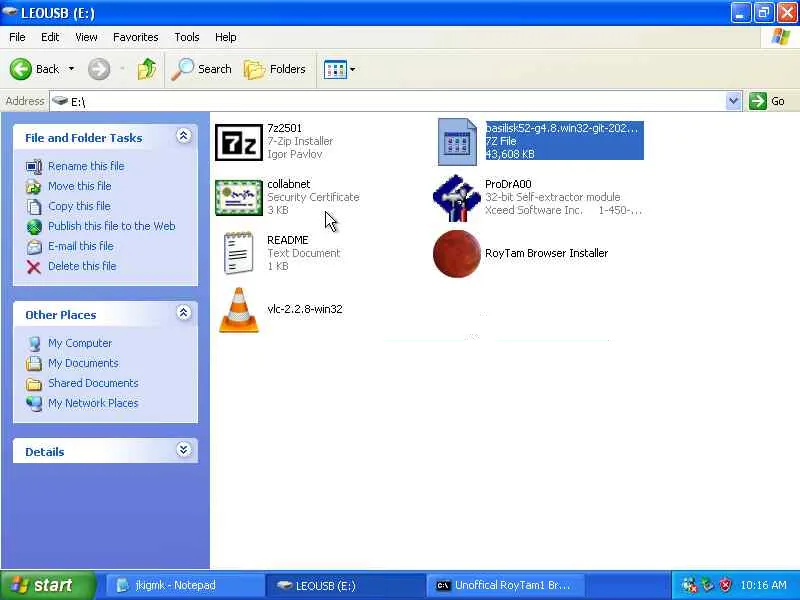Click Move this file link
Viewport: 800px width, 600px height.
pyautogui.click(x=80, y=186)
